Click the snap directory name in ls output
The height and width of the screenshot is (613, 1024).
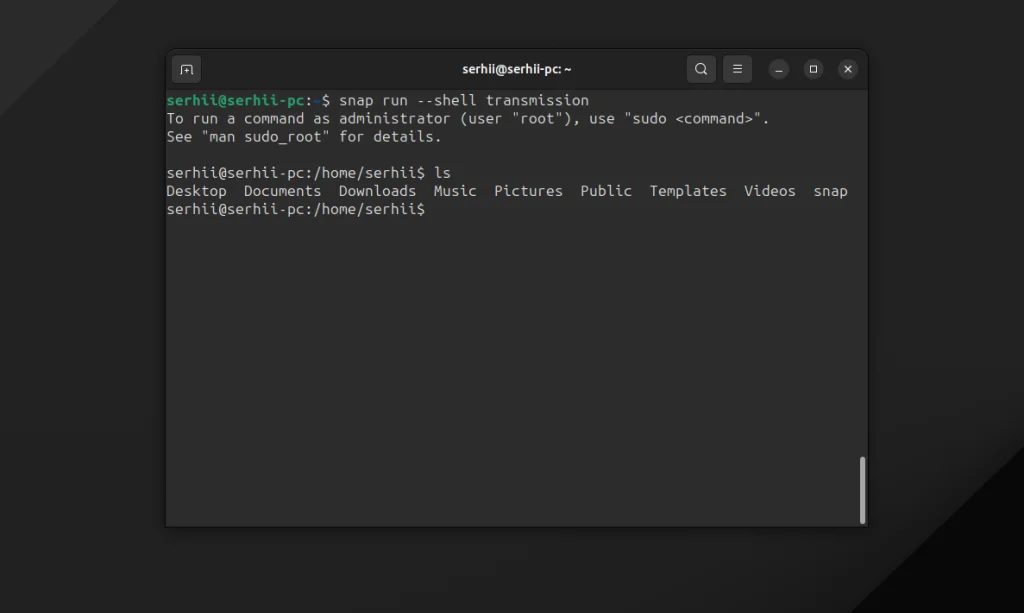830,191
